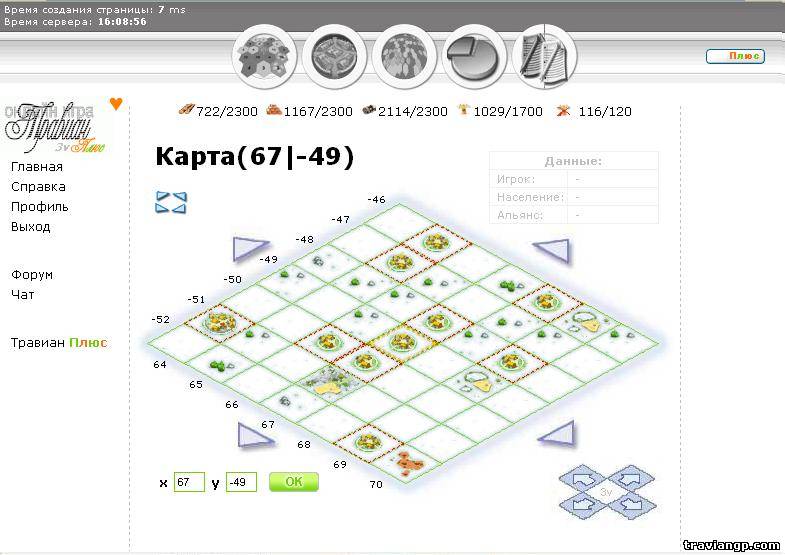The width and height of the screenshot is (785, 555).
Task: Click the crop consumption icon 116/120
Action: (x=563, y=111)
